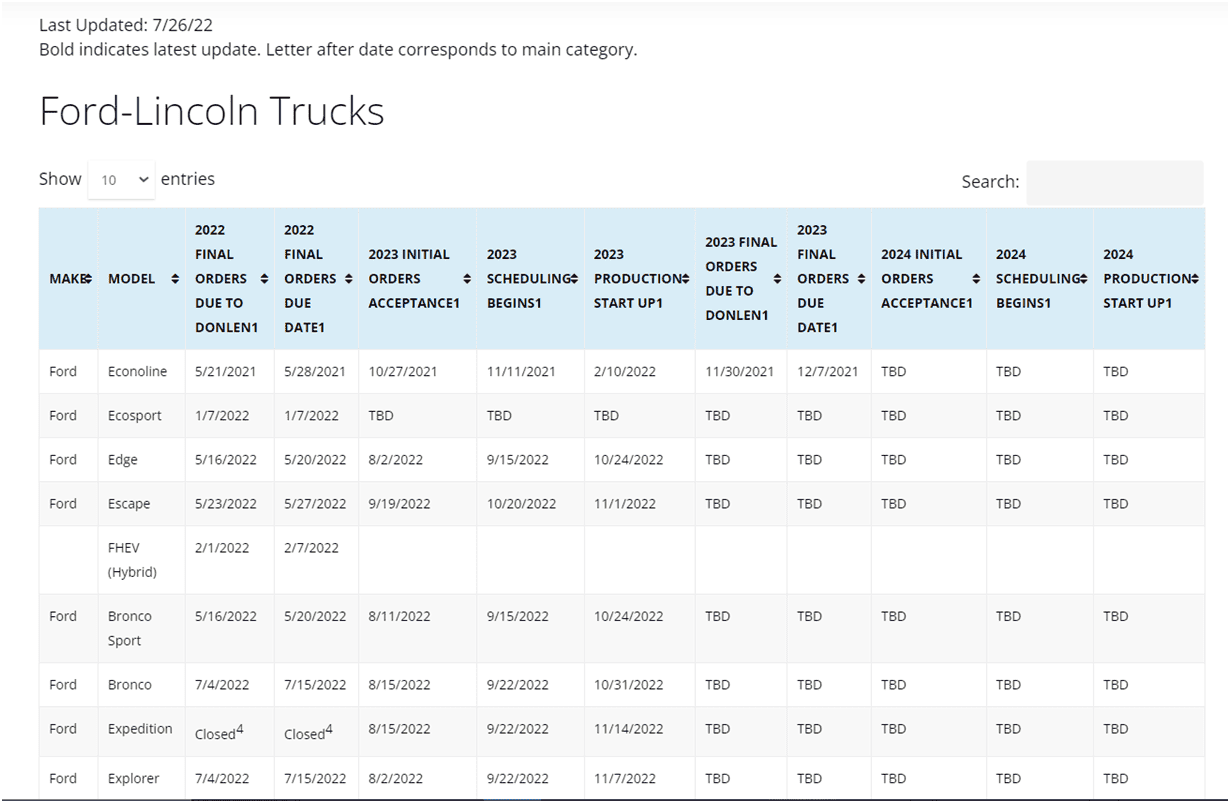Click the 11/30/2021 date cell
Screen dimensions: 1230x803
740,372
